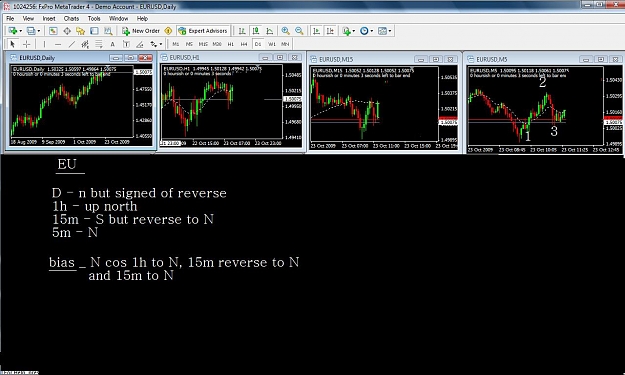Switch to M1 timeframe
The height and width of the screenshot is (375, 625).
coord(176,44)
